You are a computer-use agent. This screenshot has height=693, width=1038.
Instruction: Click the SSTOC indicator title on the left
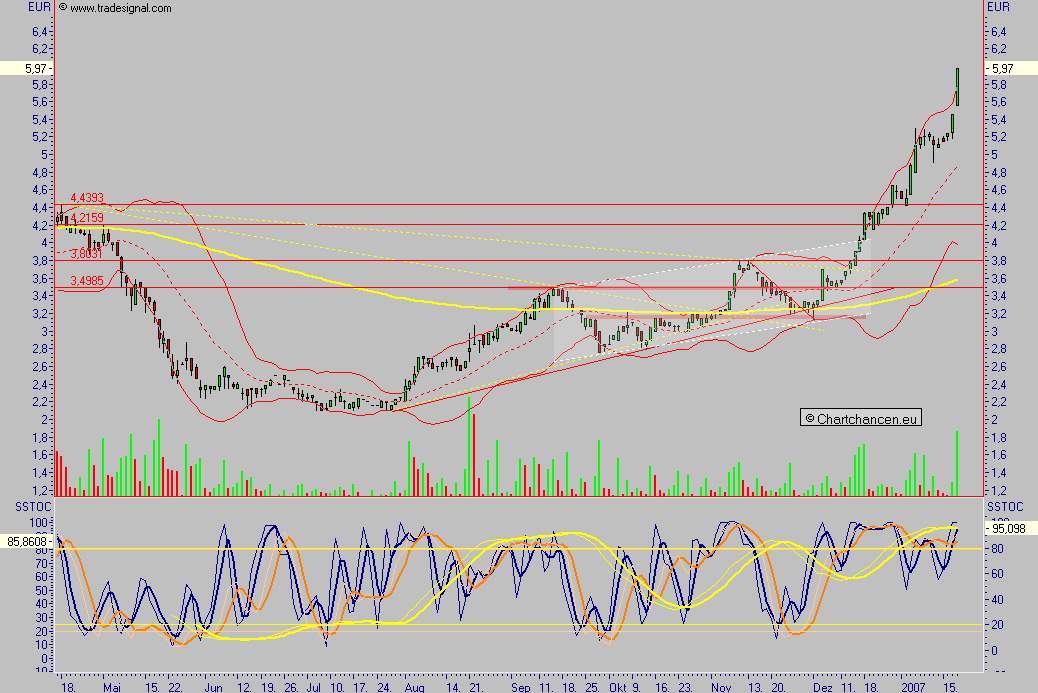[33, 506]
